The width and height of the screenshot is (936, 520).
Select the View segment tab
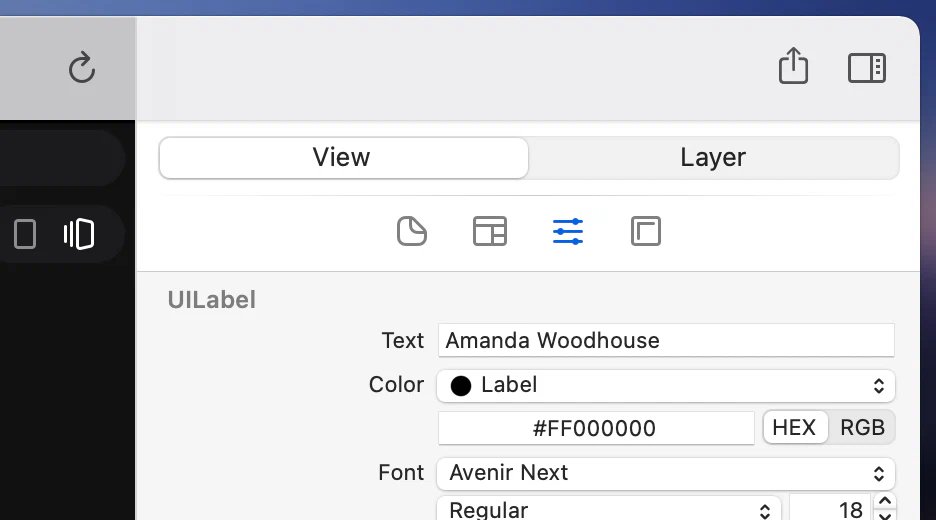[343, 158]
